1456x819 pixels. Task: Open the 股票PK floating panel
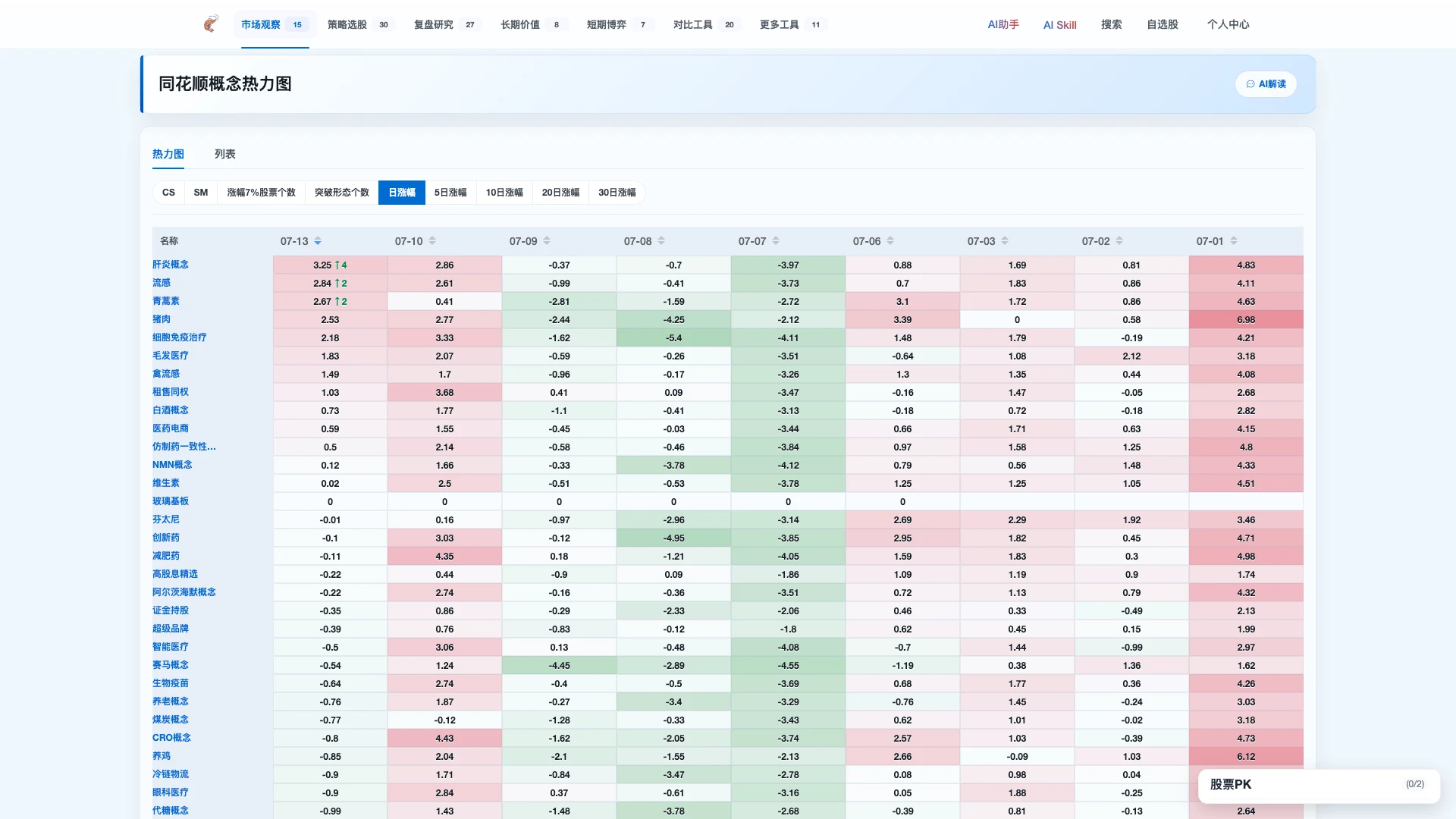tap(1319, 785)
